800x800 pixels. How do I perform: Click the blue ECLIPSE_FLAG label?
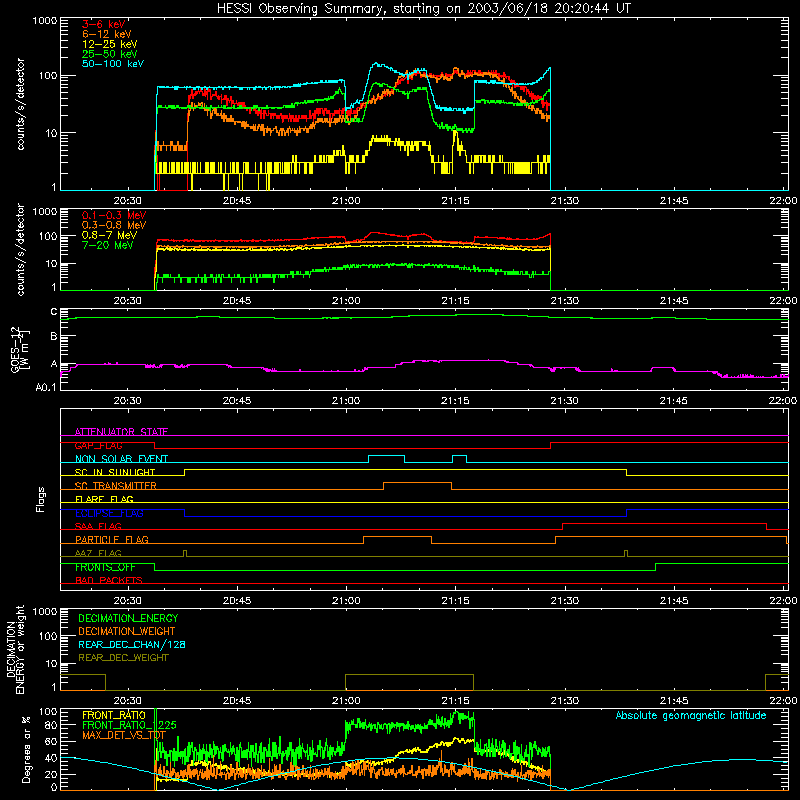point(109,513)
